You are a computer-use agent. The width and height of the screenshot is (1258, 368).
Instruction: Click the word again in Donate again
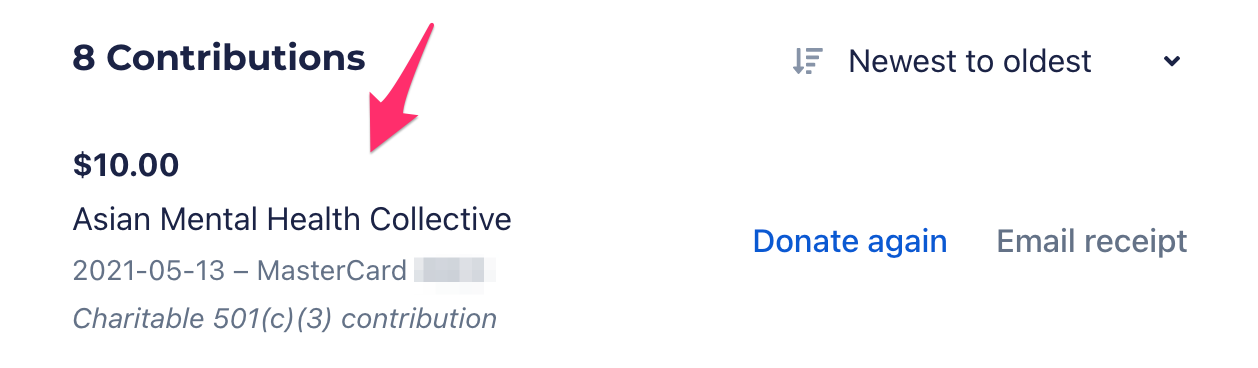(903, 243)
